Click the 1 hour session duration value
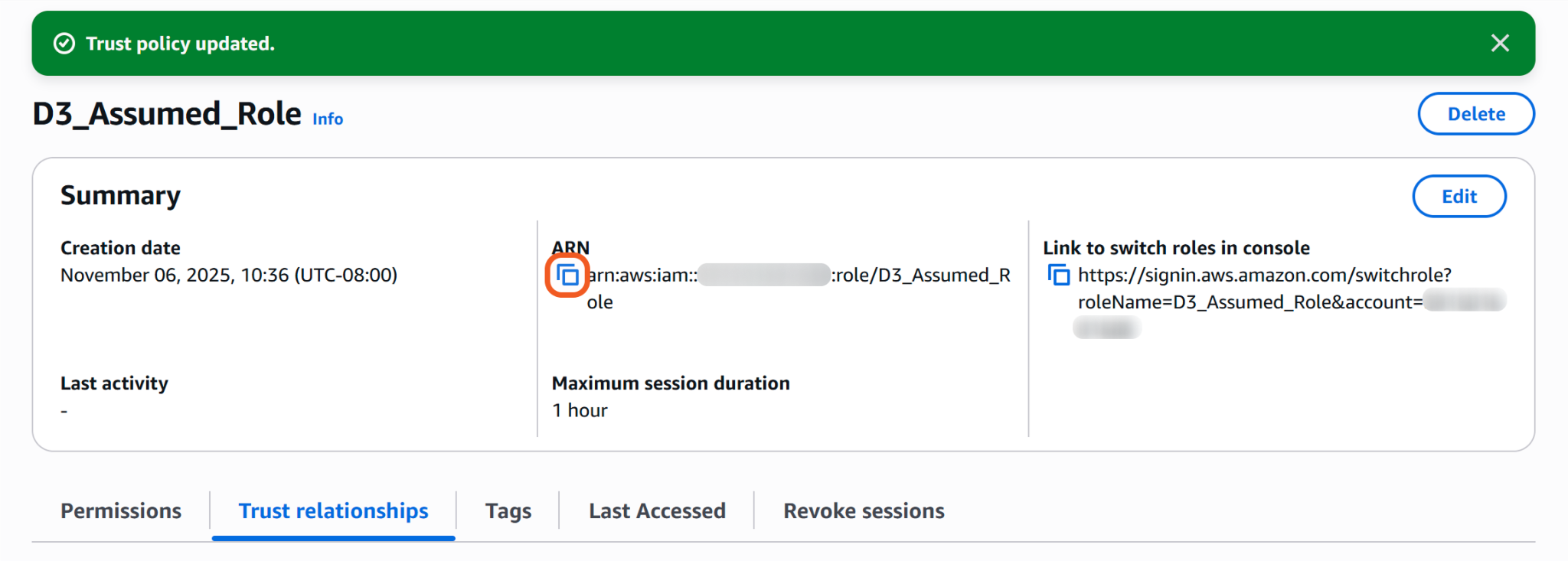Viewport: 1568px width, 561px height. pyautogui.click(x=580, y=411)
